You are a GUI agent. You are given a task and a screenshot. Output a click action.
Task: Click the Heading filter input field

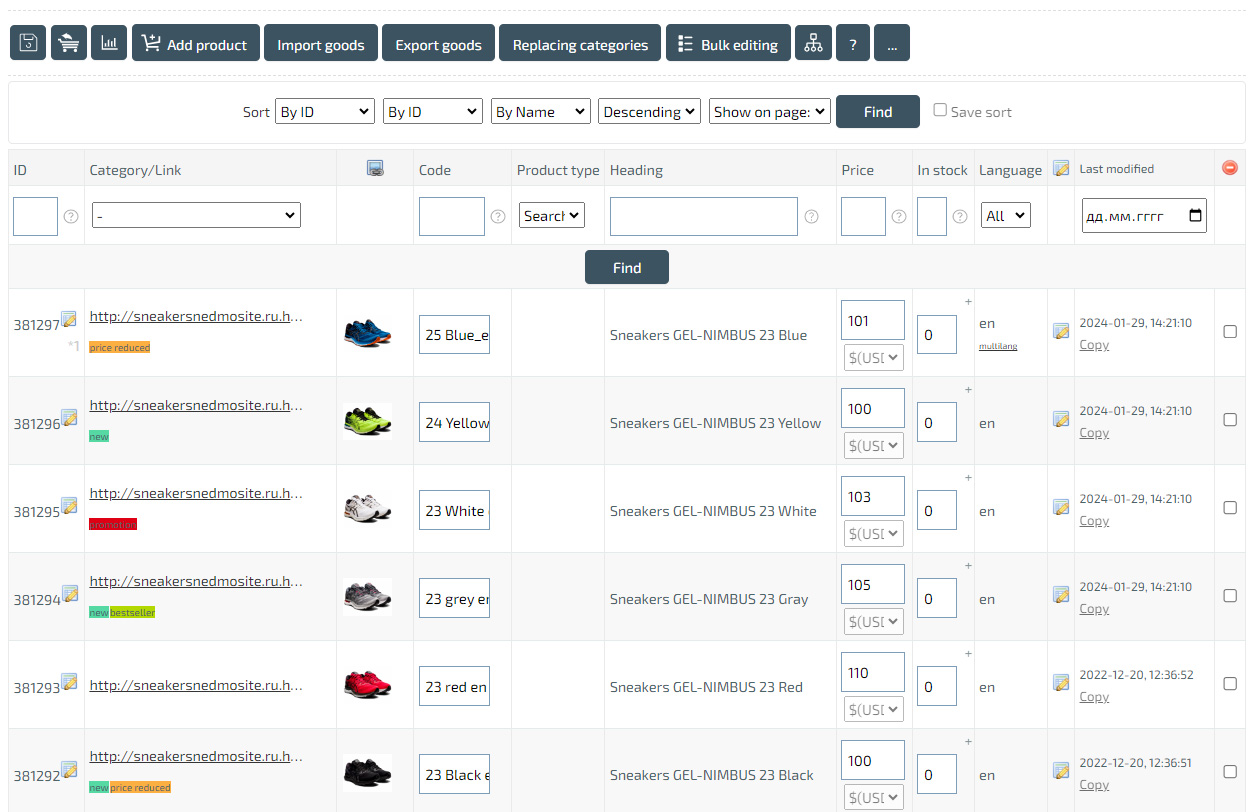point(703,216)
